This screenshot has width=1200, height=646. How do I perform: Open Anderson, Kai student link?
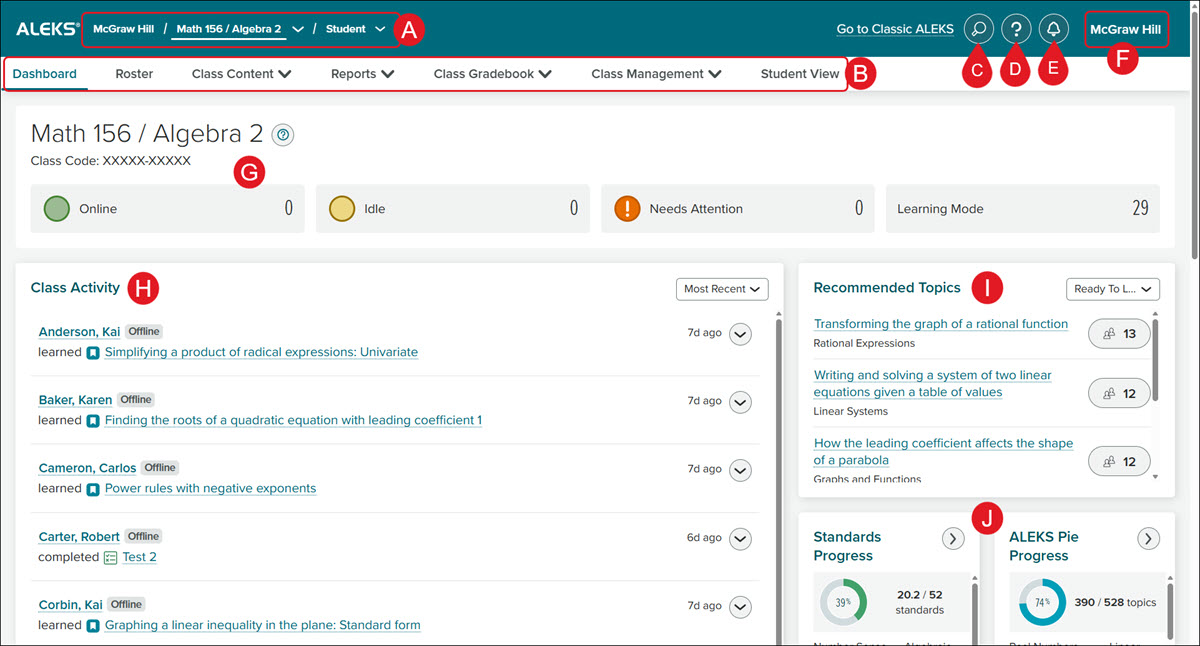(79, 332)
